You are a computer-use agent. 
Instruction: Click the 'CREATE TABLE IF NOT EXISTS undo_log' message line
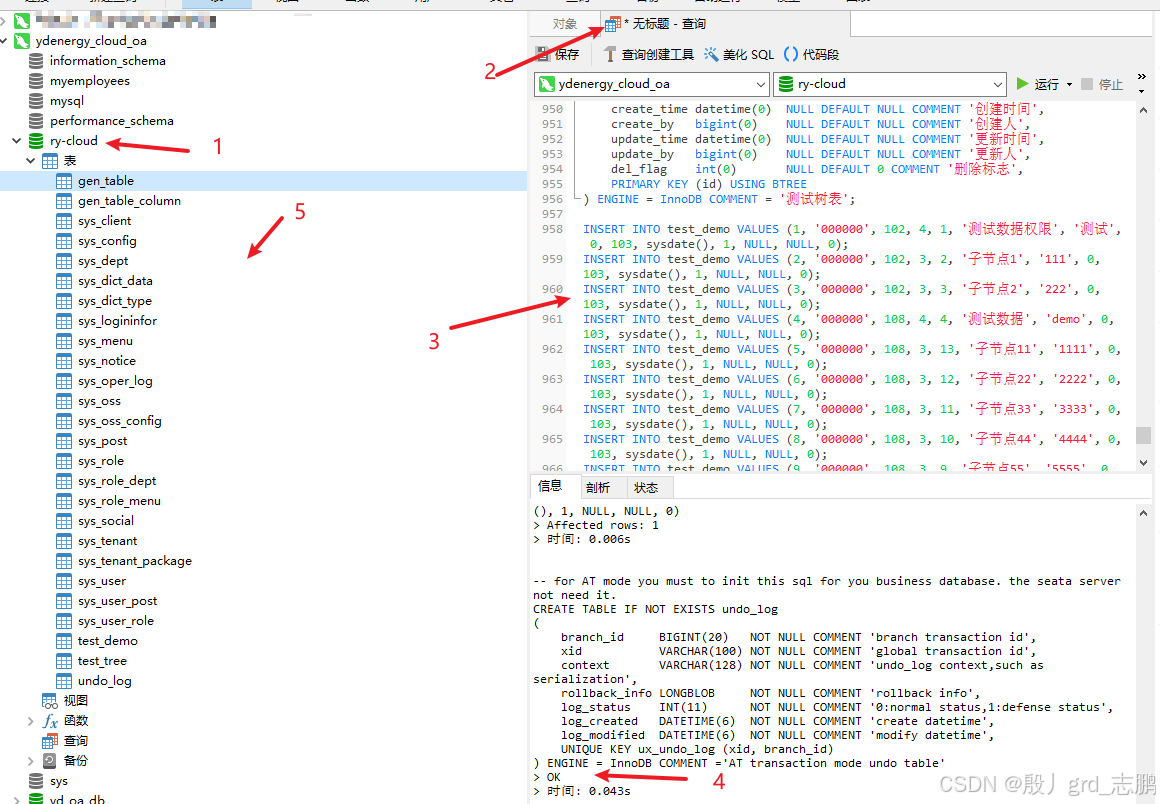(655, 609)
